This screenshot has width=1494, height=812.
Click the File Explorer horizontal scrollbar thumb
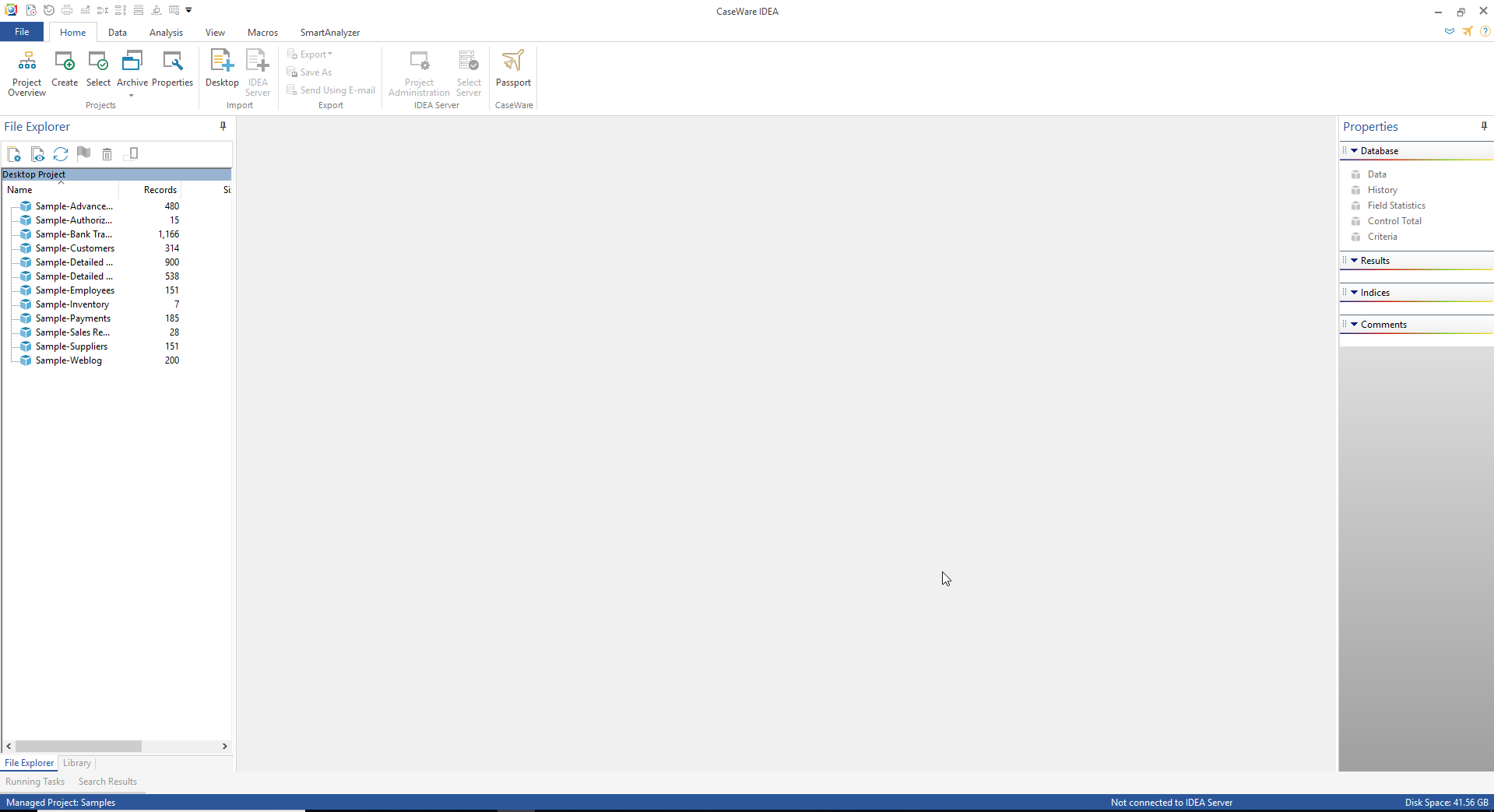pos(78,746)
